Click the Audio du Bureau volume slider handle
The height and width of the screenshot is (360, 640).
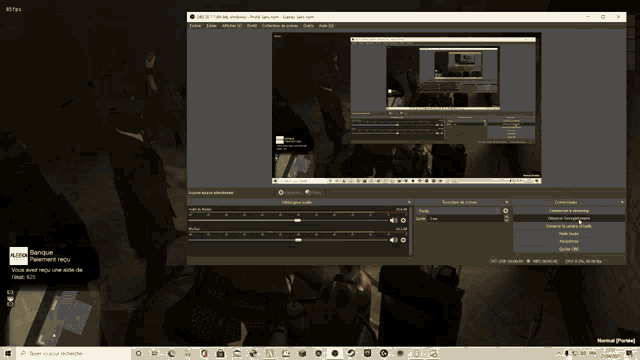pos(298,220)
